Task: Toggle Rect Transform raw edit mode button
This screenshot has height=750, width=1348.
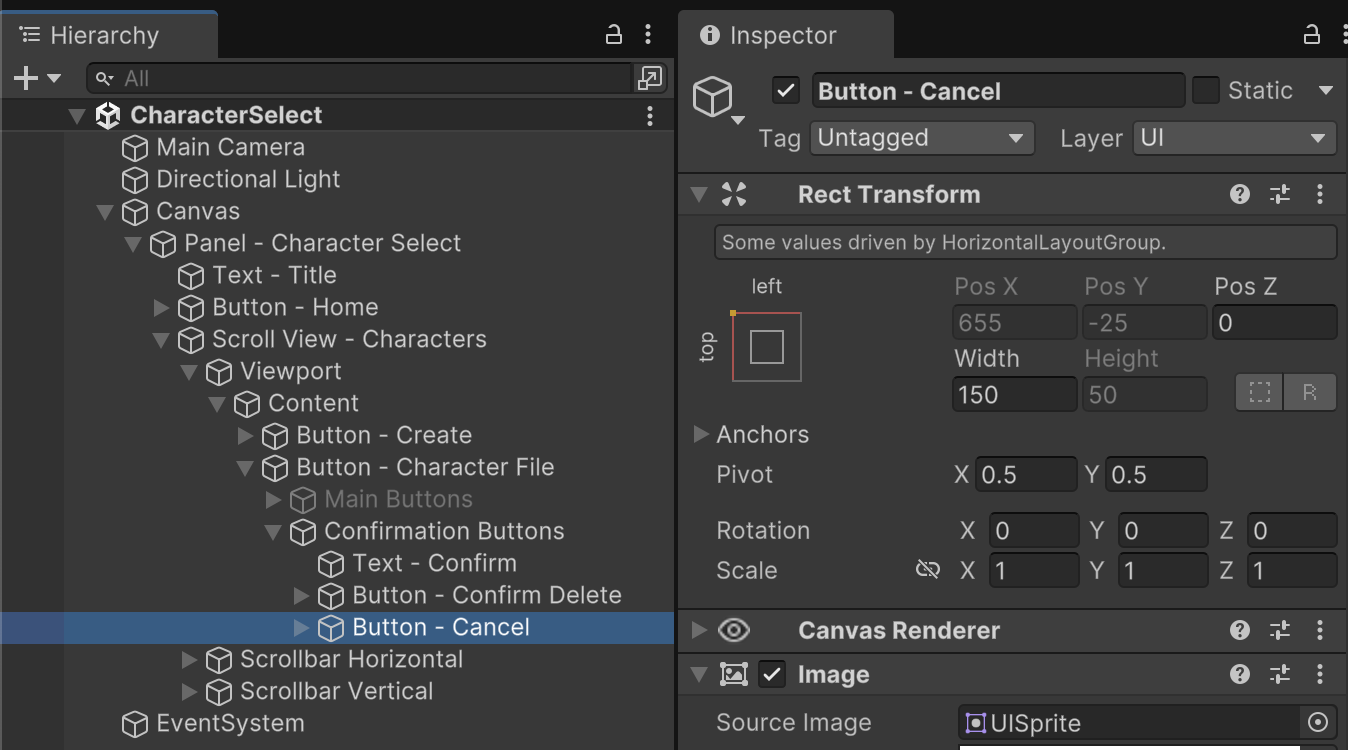Action: tap(1309, 393)
